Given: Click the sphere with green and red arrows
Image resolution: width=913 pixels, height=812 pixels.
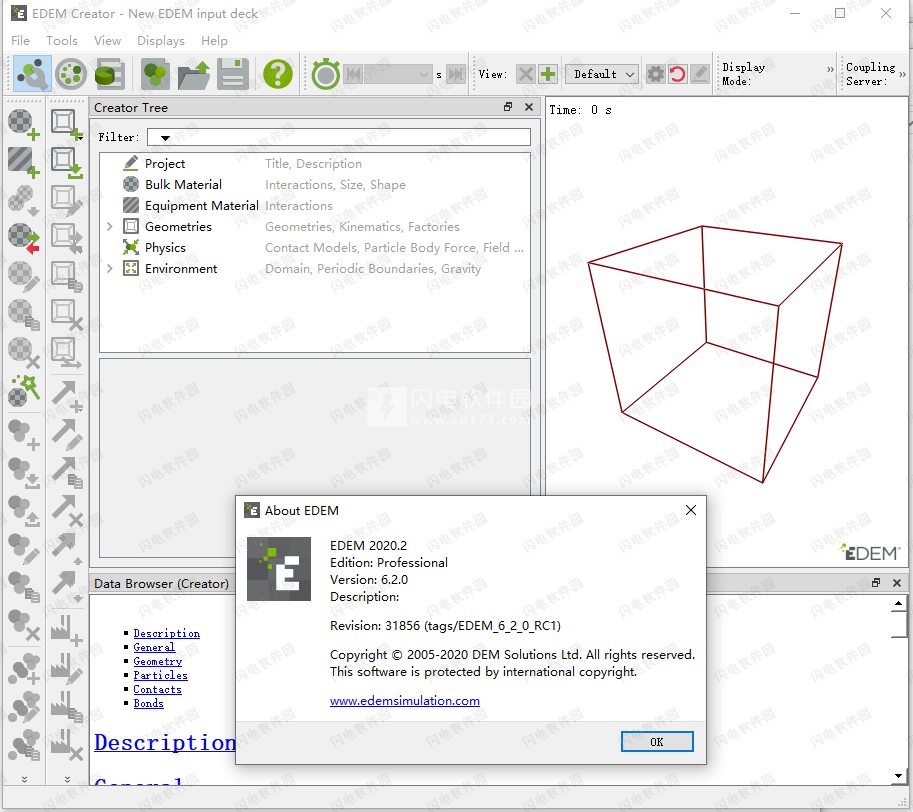Looking at the screenshot, I should pyautogui.click(x=24, y=239).
